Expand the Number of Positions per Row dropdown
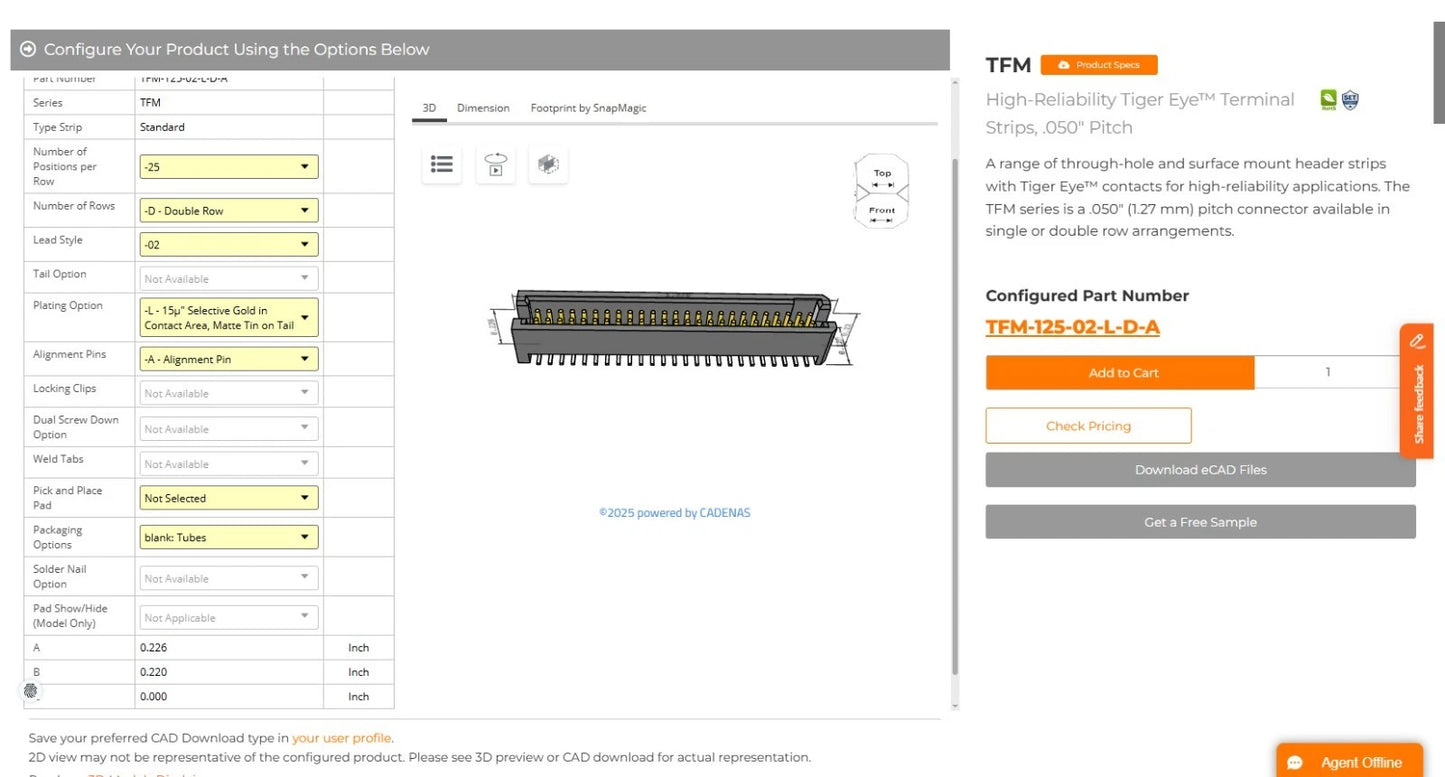The height and width of the screenshot is (777, 1445). coord(229,167)
